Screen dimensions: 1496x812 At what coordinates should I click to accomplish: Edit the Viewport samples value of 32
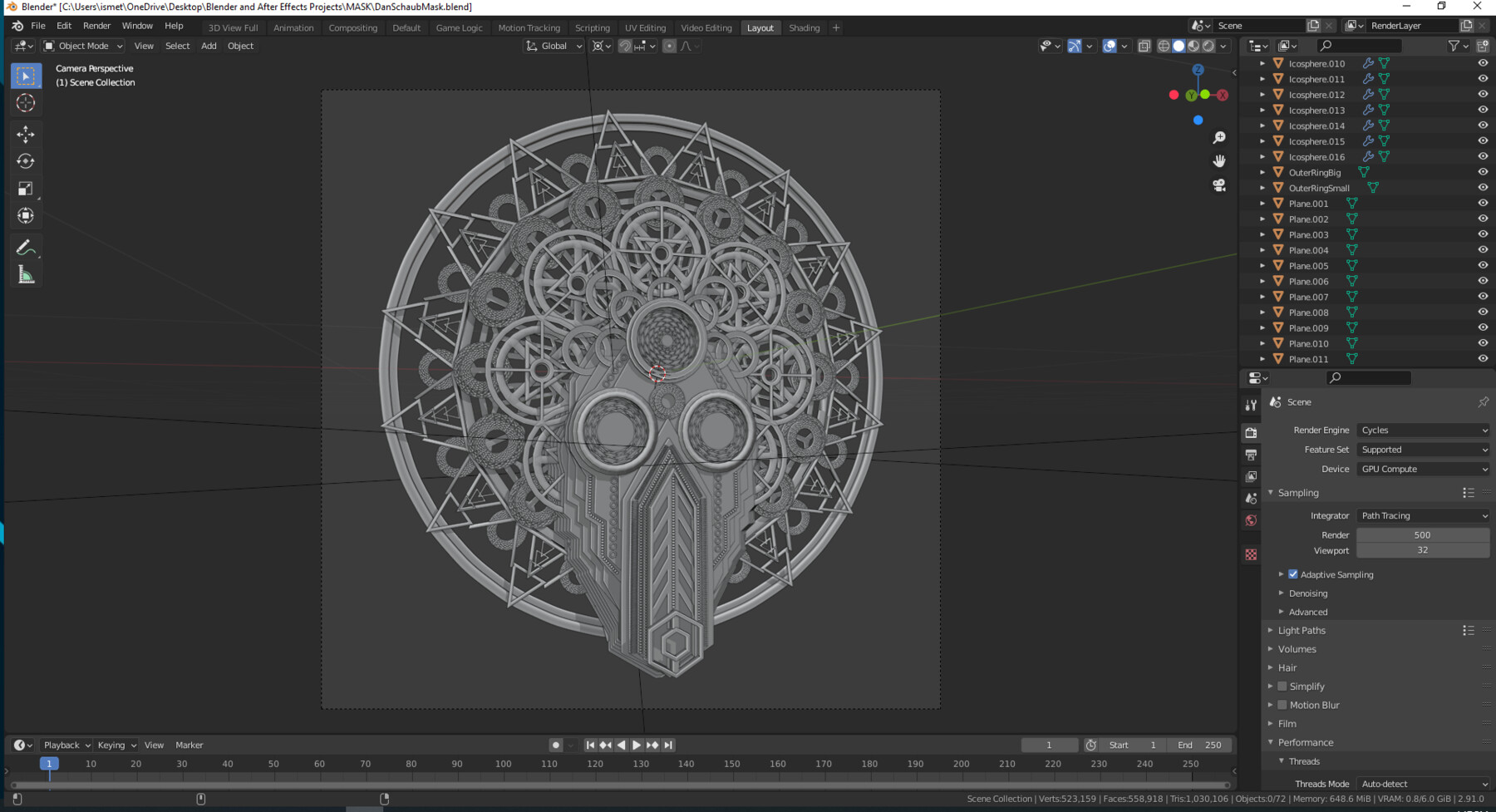tap(1423, 550)
